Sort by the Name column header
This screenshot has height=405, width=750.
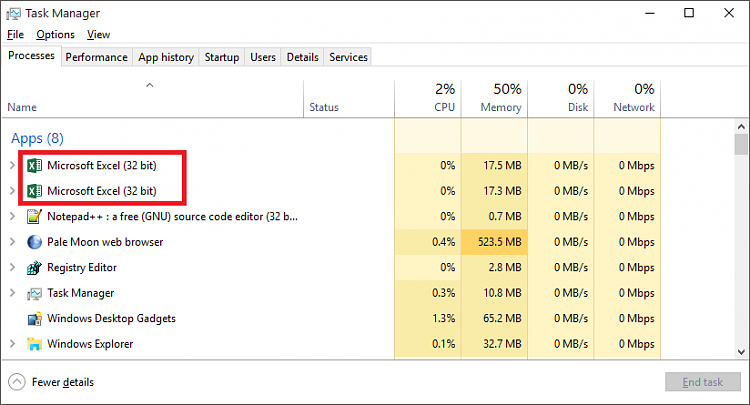tap(153, 99)
